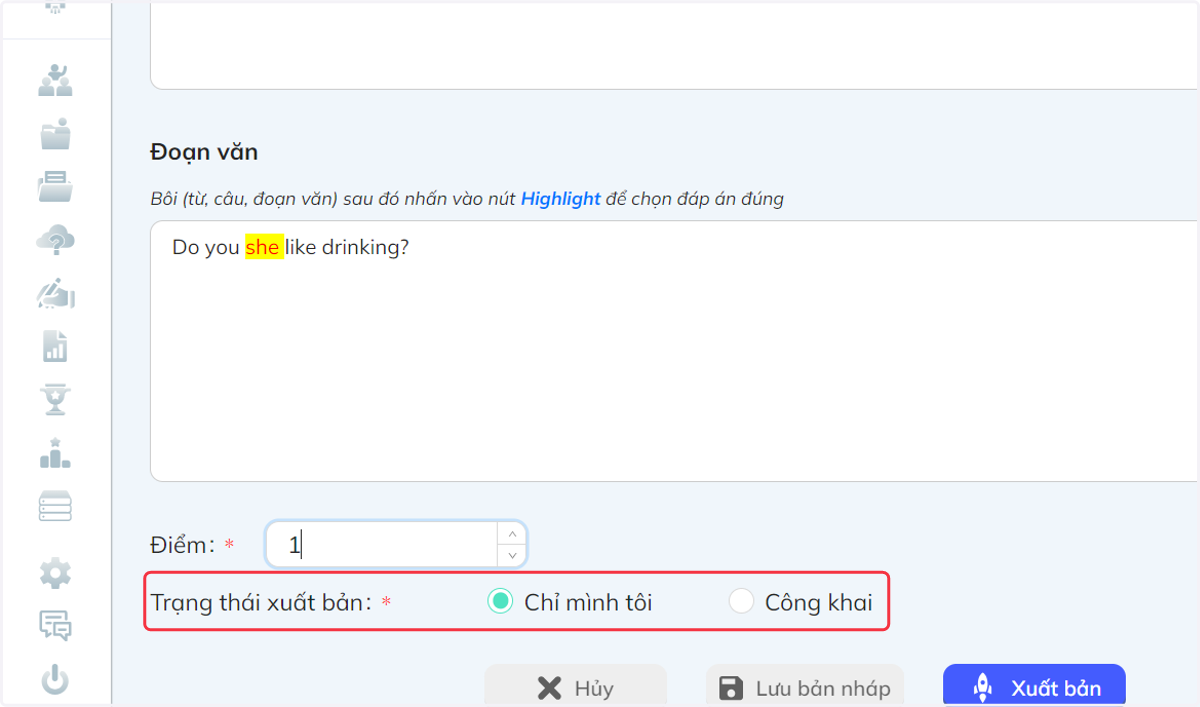The height and width of the screenshot is (707, 1200).
Task: Open the chat messages sidebar icon
Action: point(55,626)
